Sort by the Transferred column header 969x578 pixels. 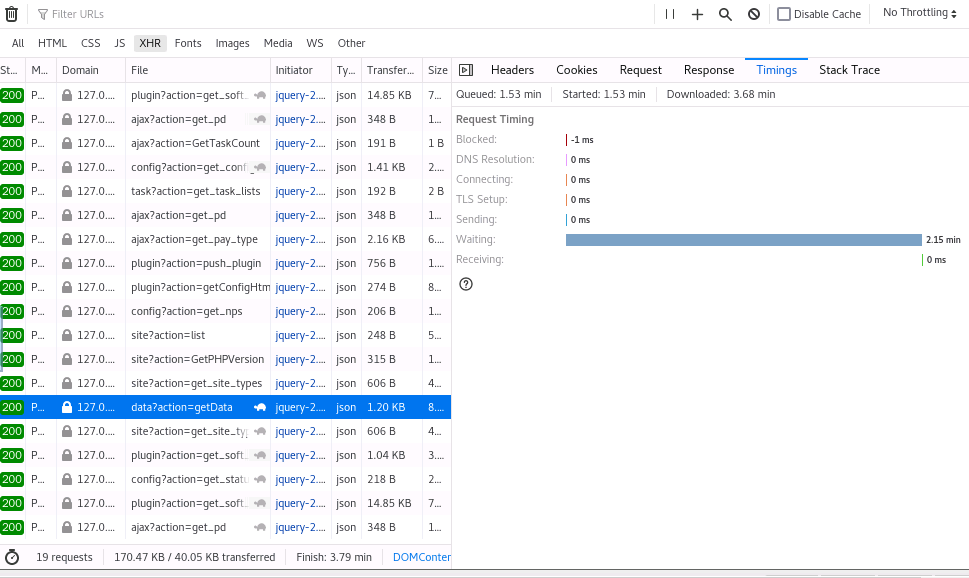point(392,70)
